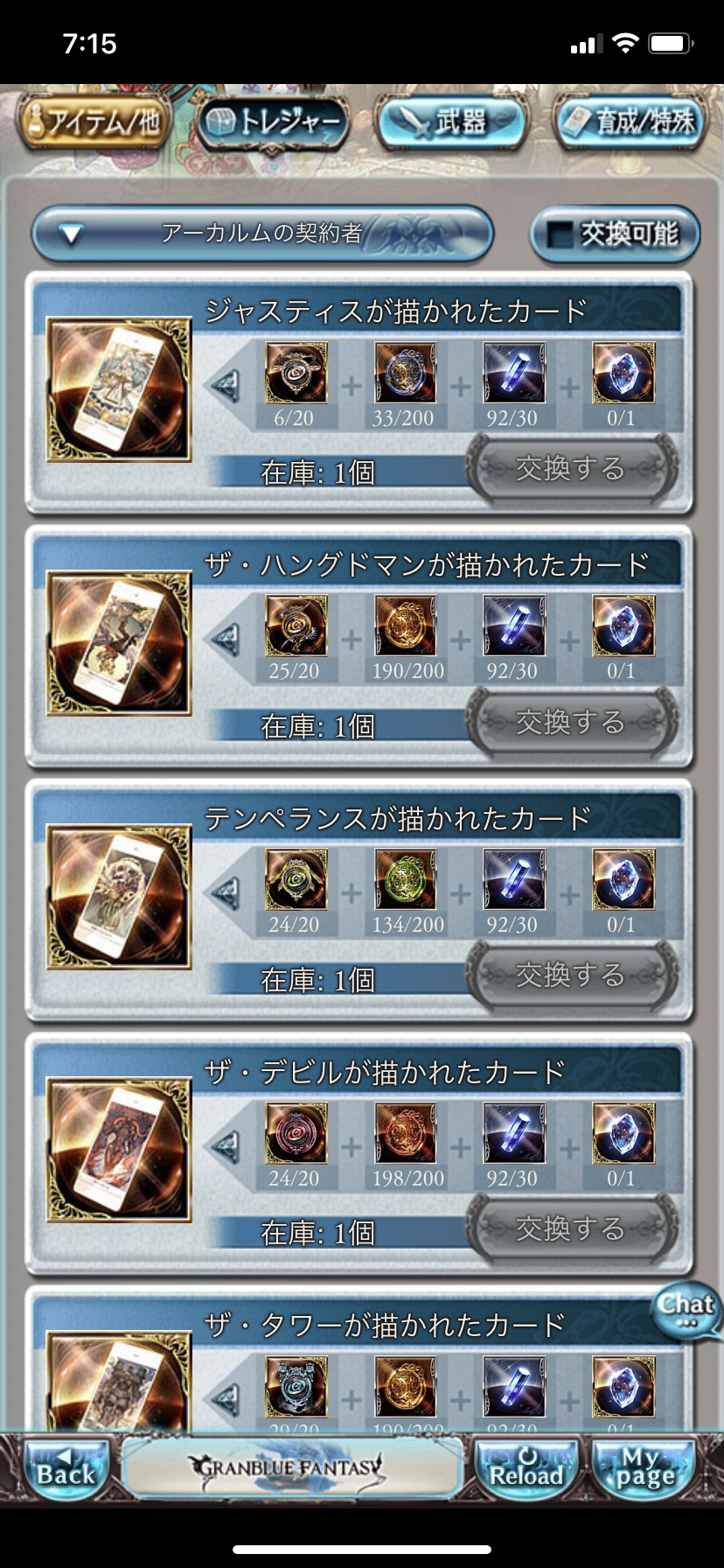Tap the 134/200 green emblem icon under Temperance

pyautogui.click(x=405, y=879)
